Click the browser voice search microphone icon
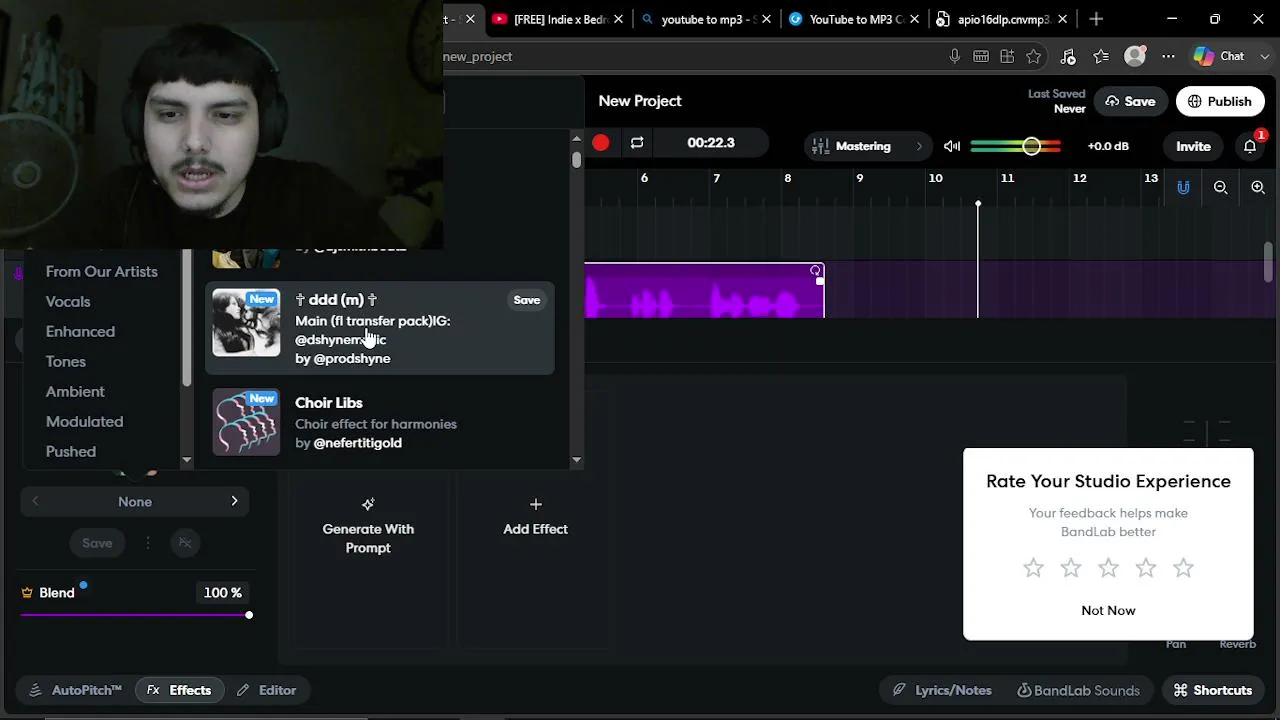1280x720 pixels. click(x=955, y=56)
